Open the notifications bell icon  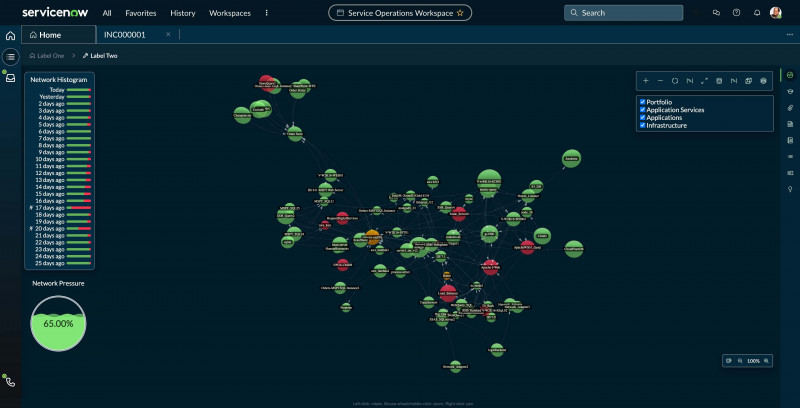tap(757, 13)
